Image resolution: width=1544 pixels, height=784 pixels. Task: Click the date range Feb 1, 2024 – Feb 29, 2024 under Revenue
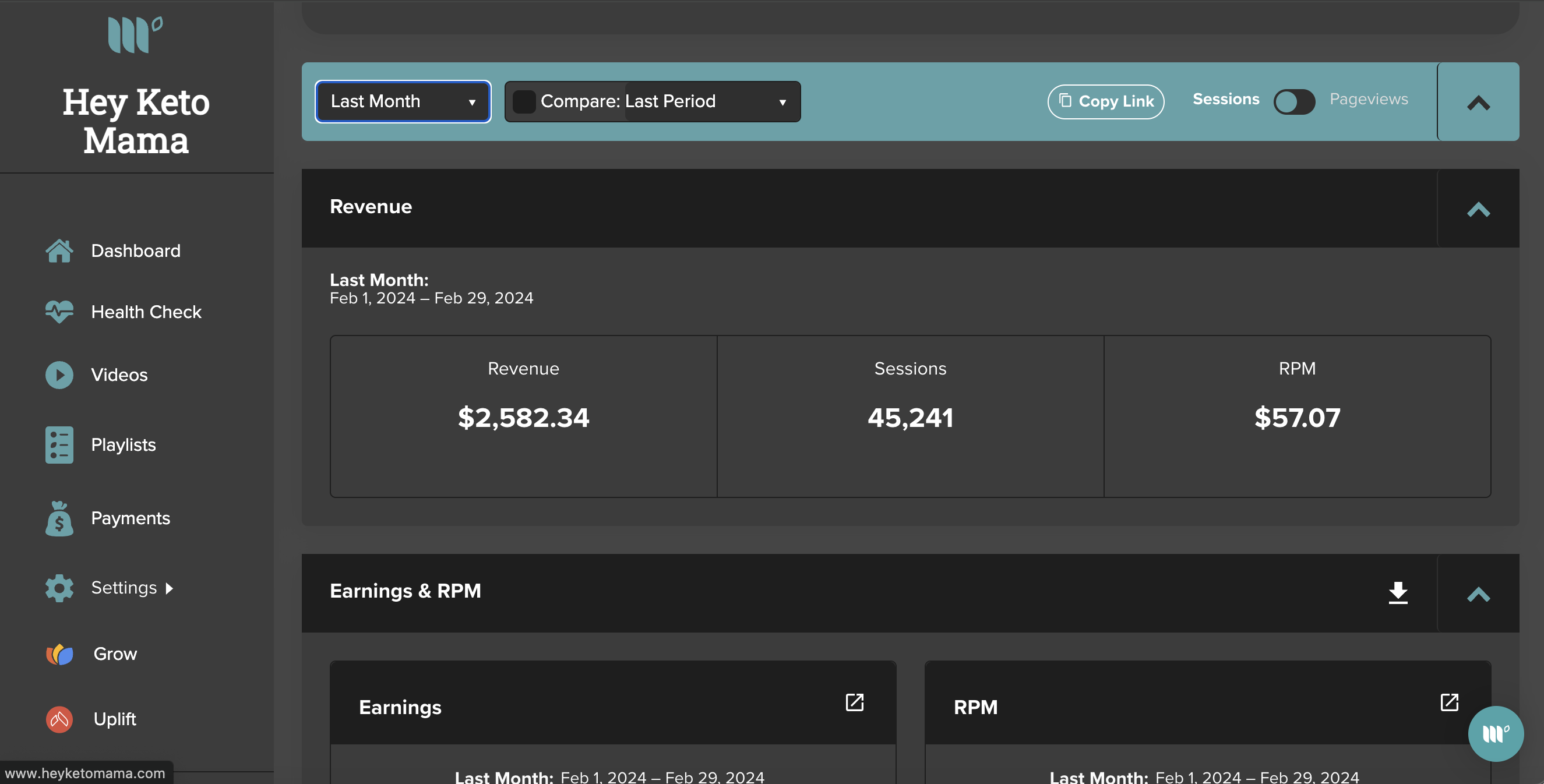point(431,298)
